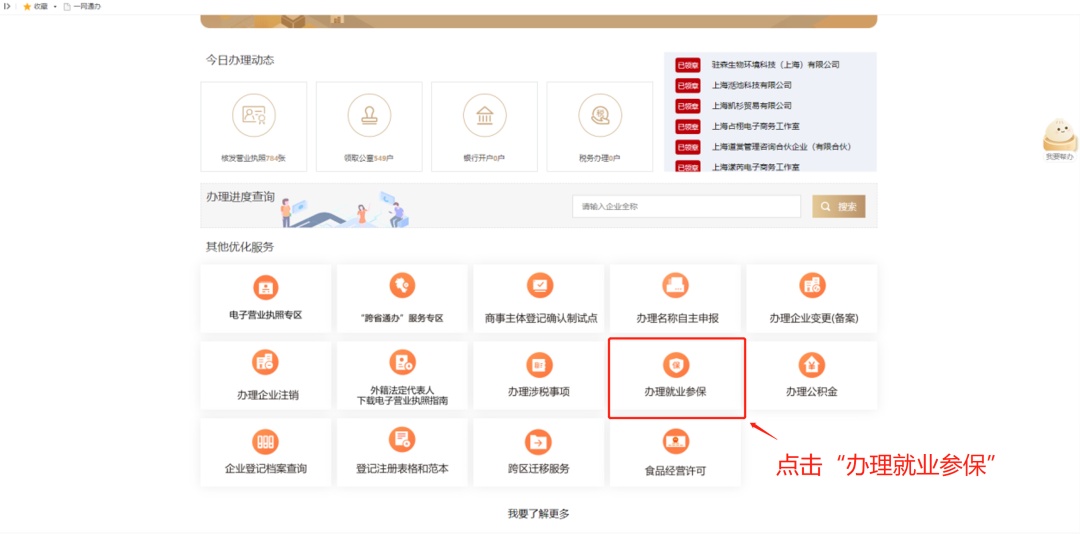The image size is (1080, 534).
Task: Click the 办理就业参保 shield icon
Action: click(x=676, y=365)
